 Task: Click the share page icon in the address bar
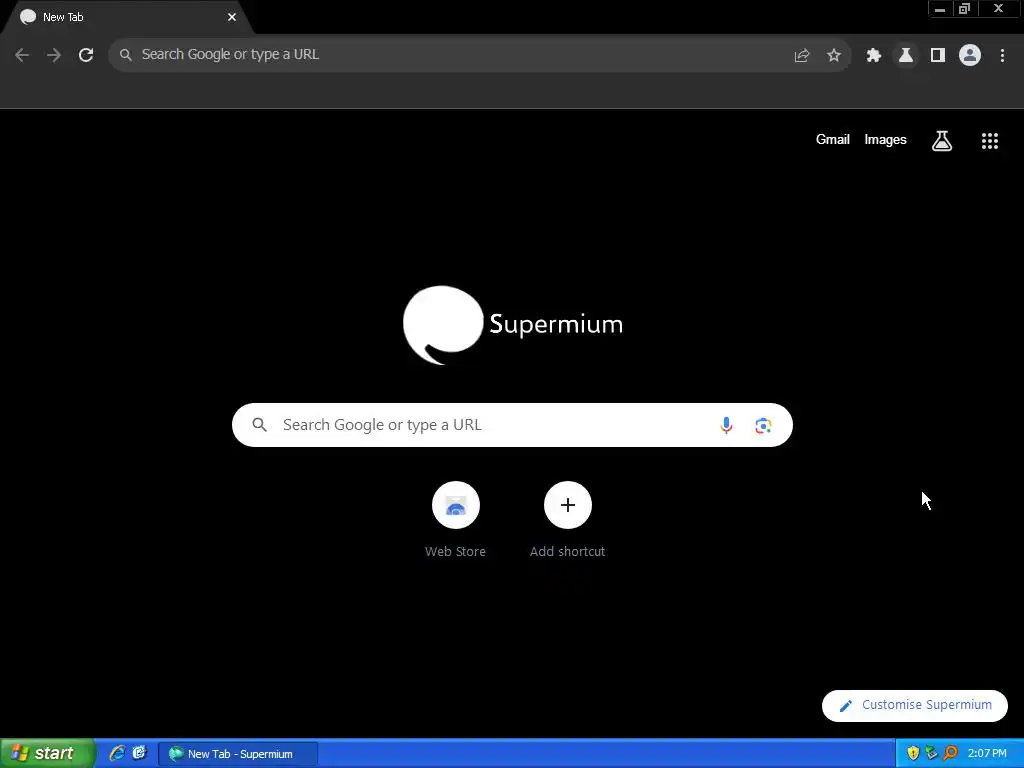click(x=802, y=56)
